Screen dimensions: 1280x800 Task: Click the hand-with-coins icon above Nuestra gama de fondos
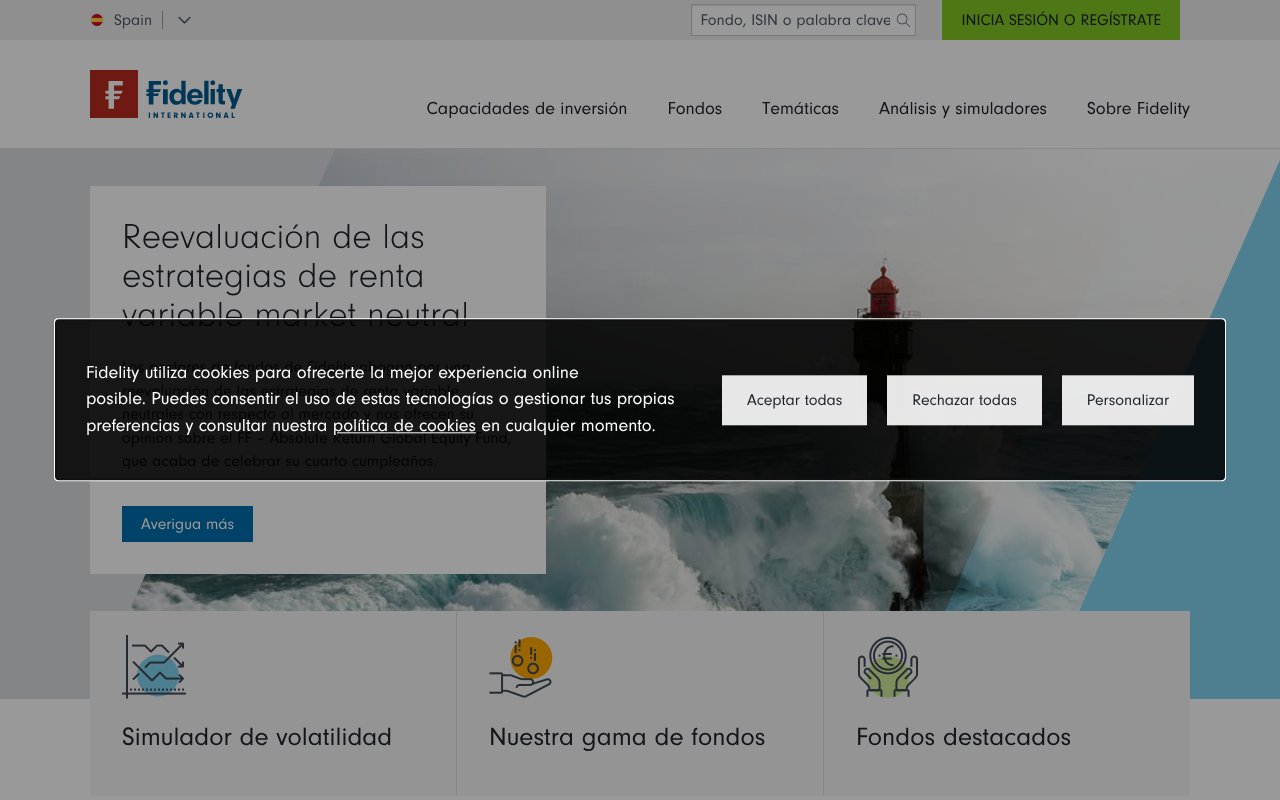(x=522, y=666)
